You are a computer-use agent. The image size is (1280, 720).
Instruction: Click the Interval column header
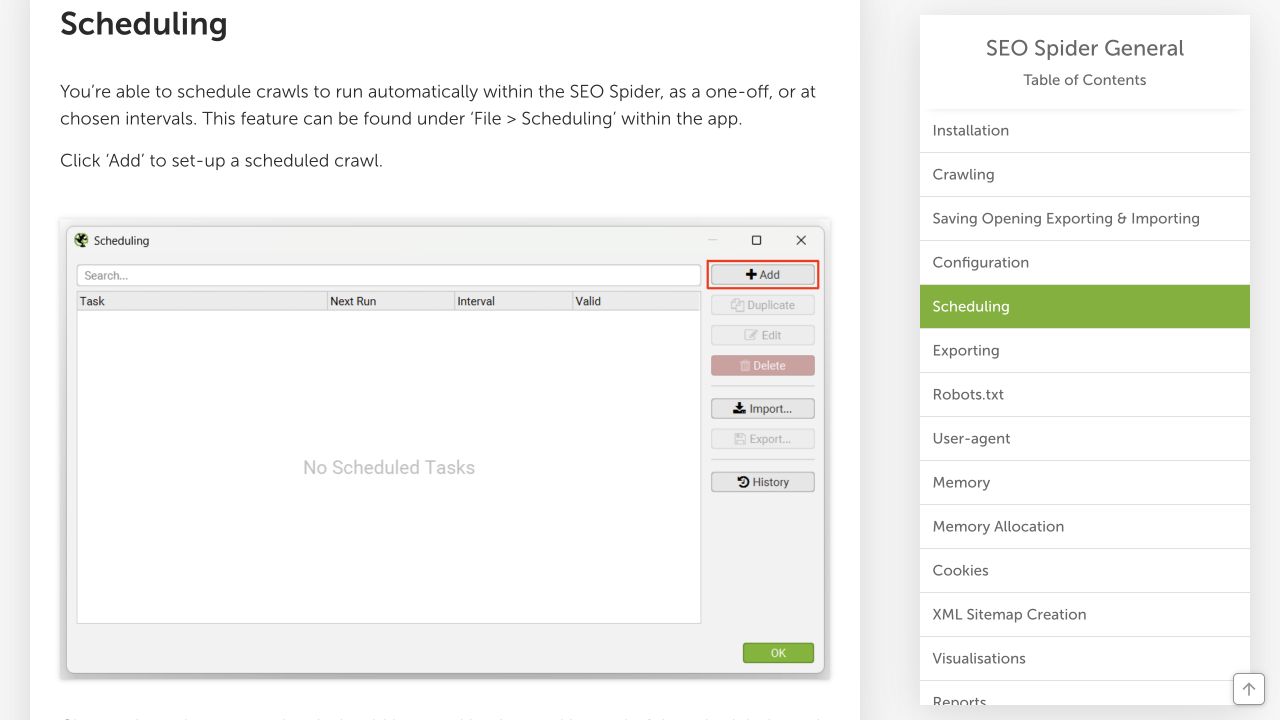[x=513, y=301]
